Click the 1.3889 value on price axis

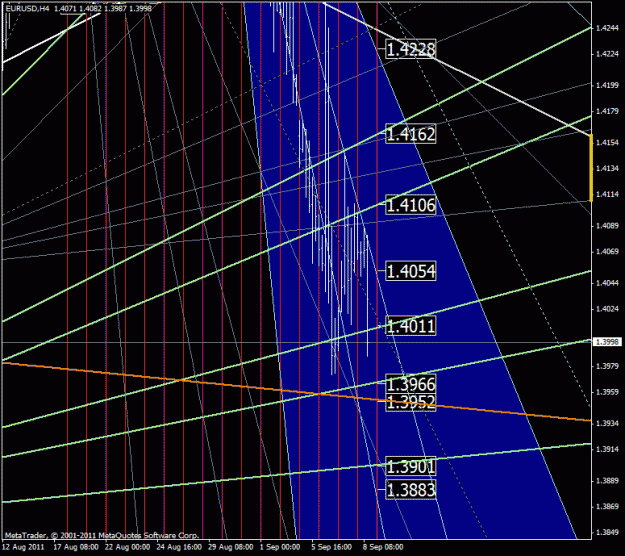pos(607,481)
